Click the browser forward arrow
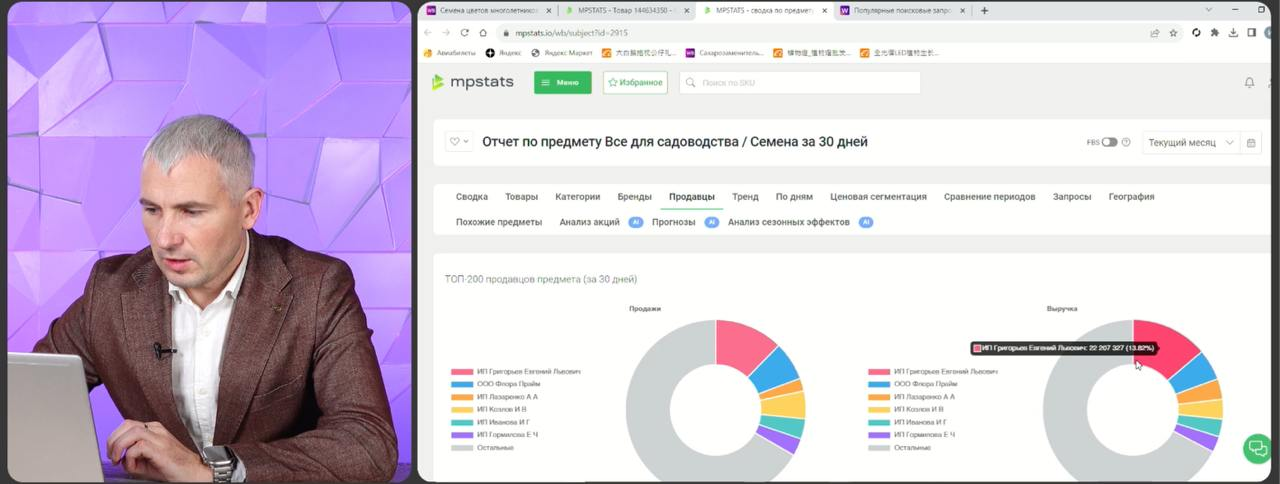 point(447,32)
